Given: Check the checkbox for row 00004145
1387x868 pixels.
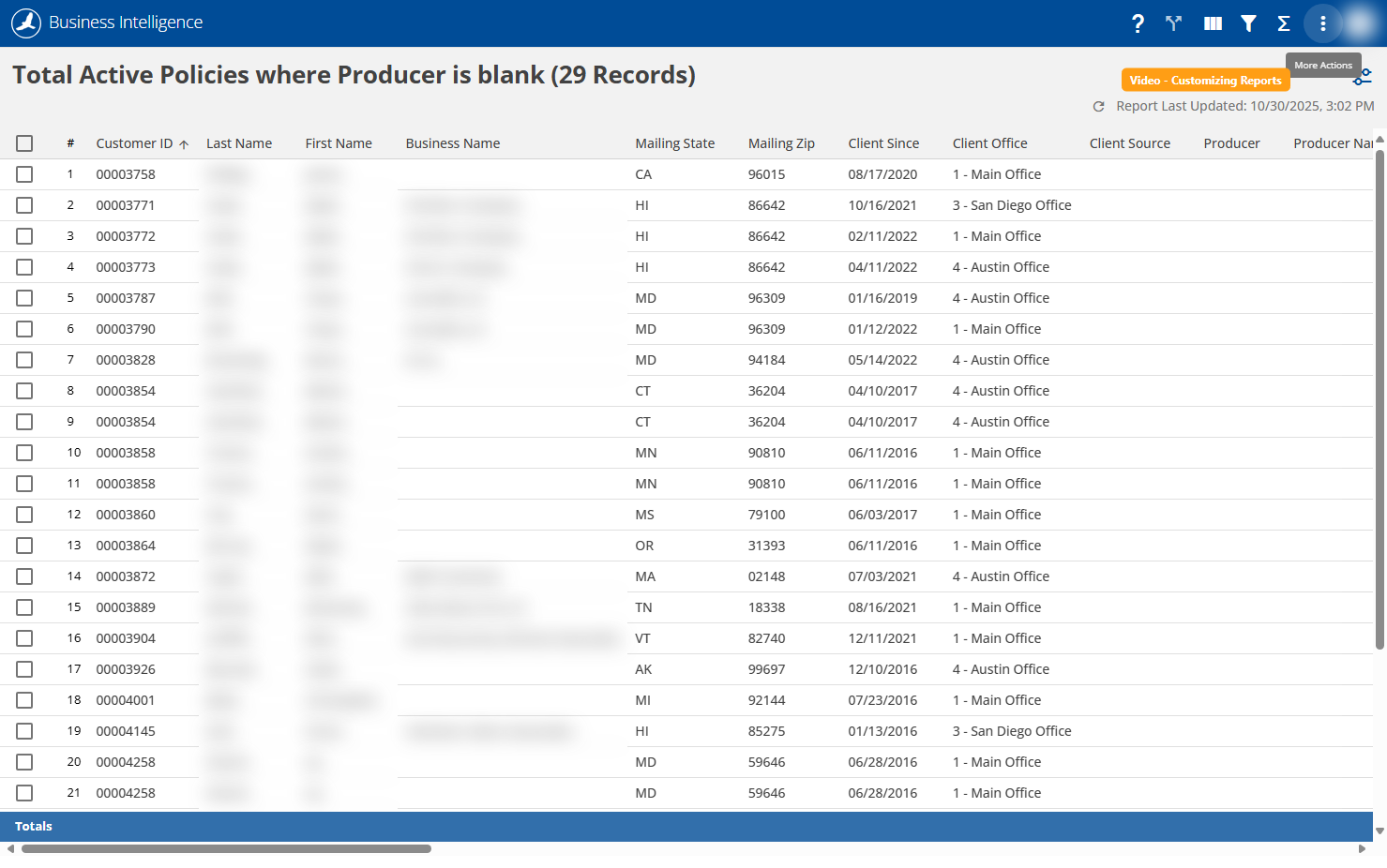Looking at the screenshot, I should tap(24, 731).
